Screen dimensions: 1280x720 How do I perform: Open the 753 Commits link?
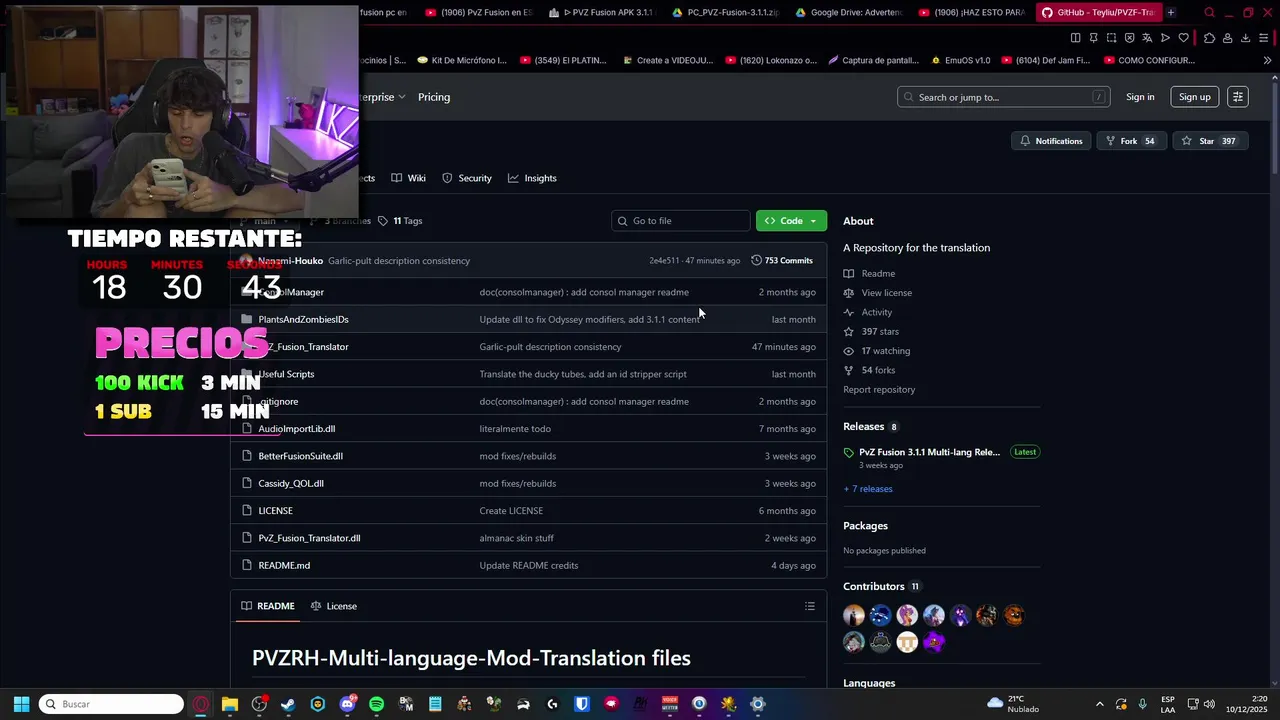[782, 261]
